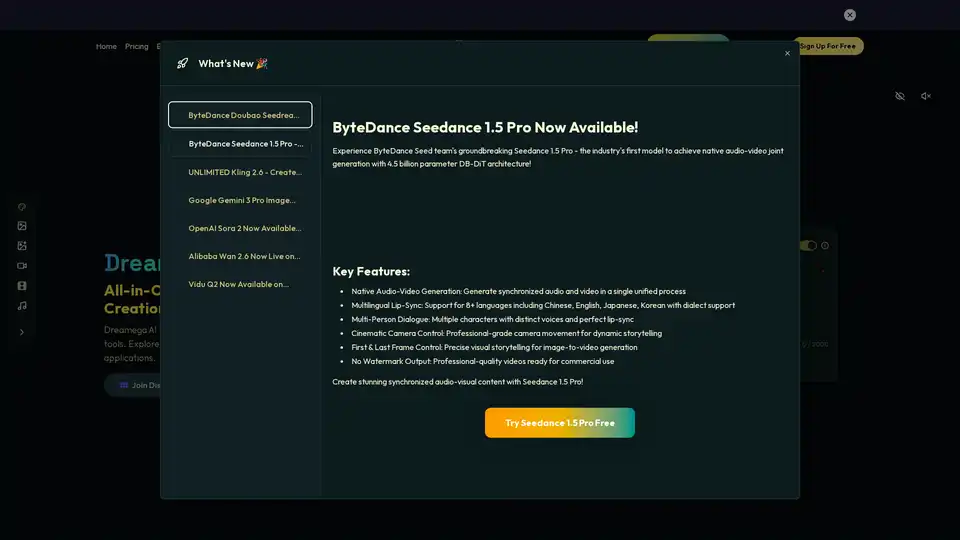Screen dimensions: 960x540
Task: Select Google Gemini 3 Pro Image item
Action: pyautogui.click(x=240, y=200)
